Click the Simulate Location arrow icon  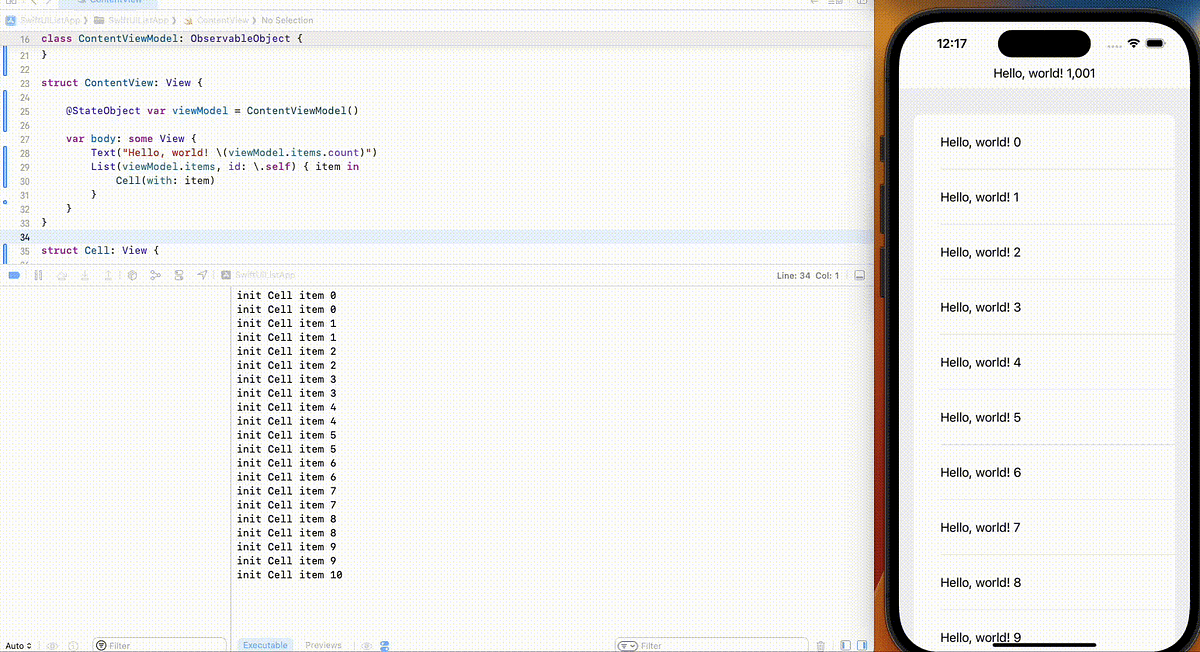[201, 275]
